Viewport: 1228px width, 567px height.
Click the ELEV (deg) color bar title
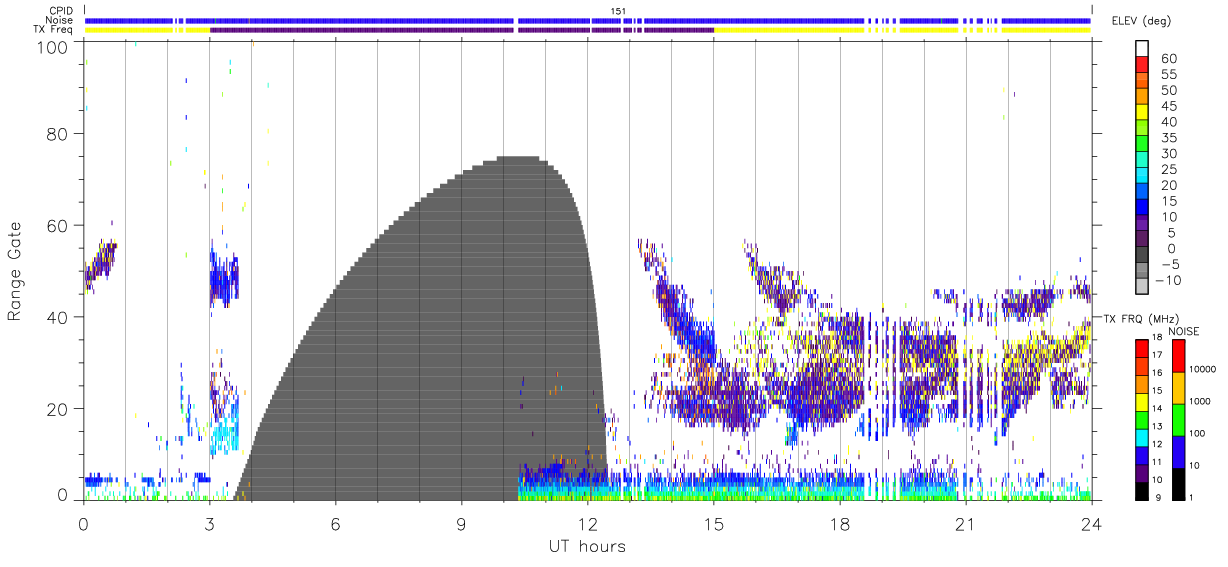point(1143,21)
